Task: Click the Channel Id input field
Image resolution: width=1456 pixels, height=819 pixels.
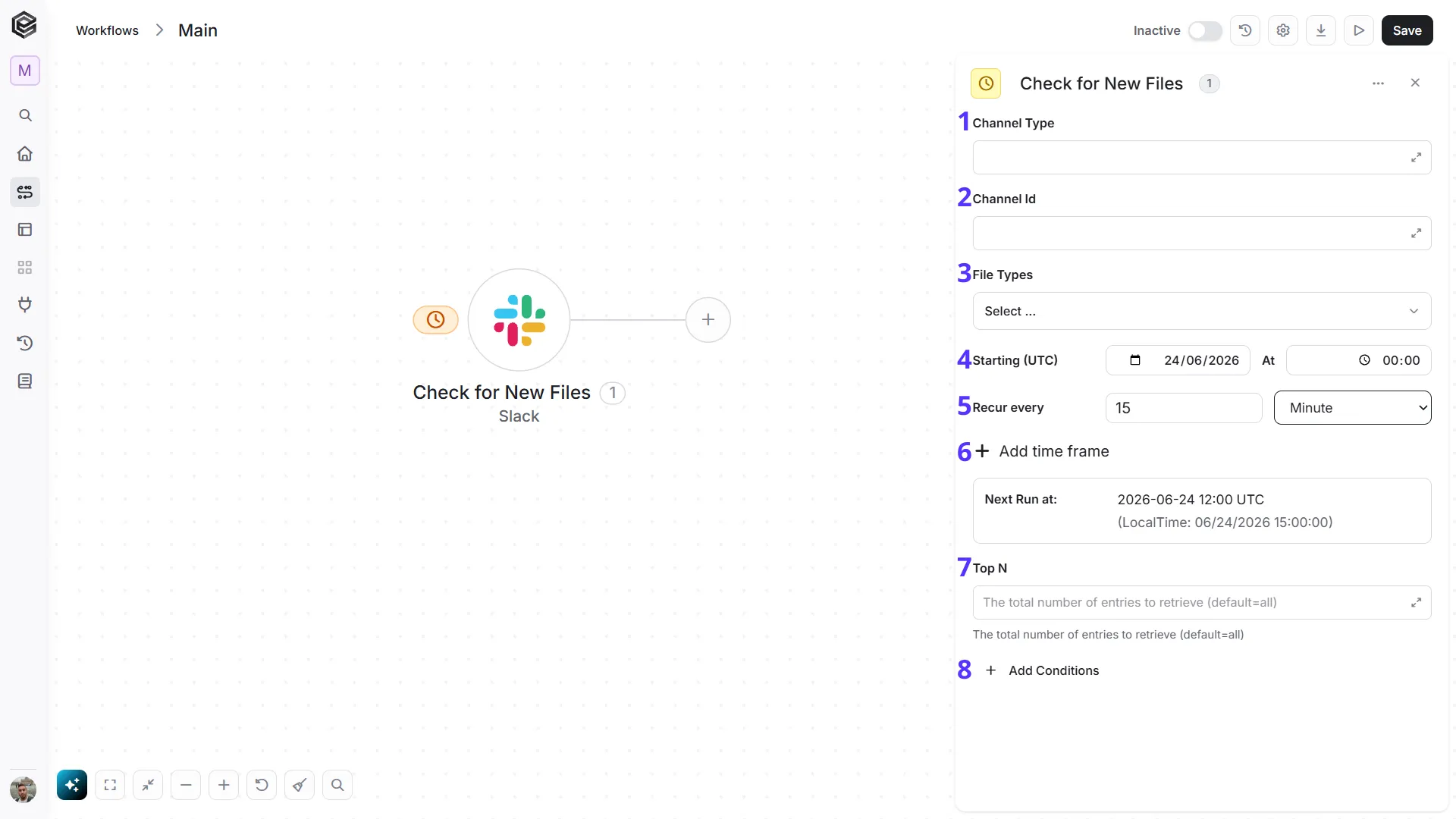Action: [x=1202, y=234]
